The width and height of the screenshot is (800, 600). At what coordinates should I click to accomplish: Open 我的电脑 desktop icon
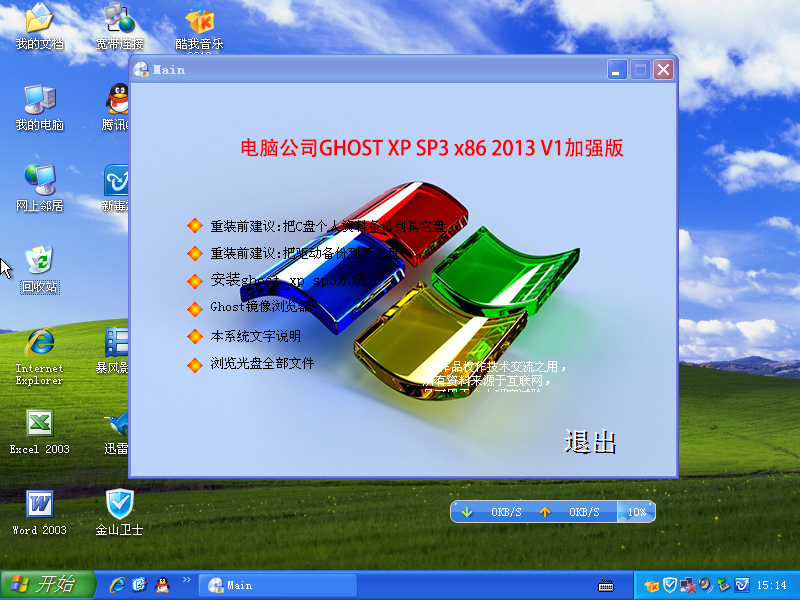pyautogui.click(x=39, y=108)
